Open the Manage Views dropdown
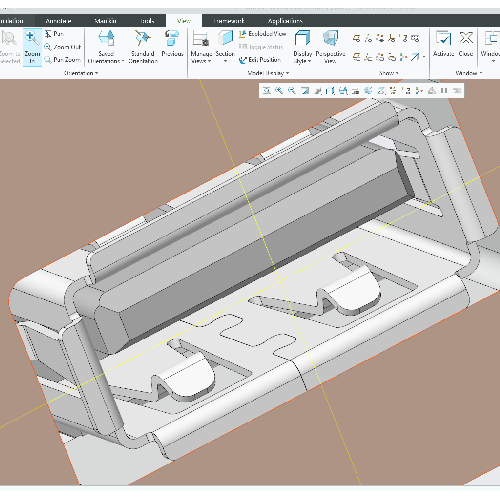Viewport: 500px width, 500px height. [x=201, y=47]
